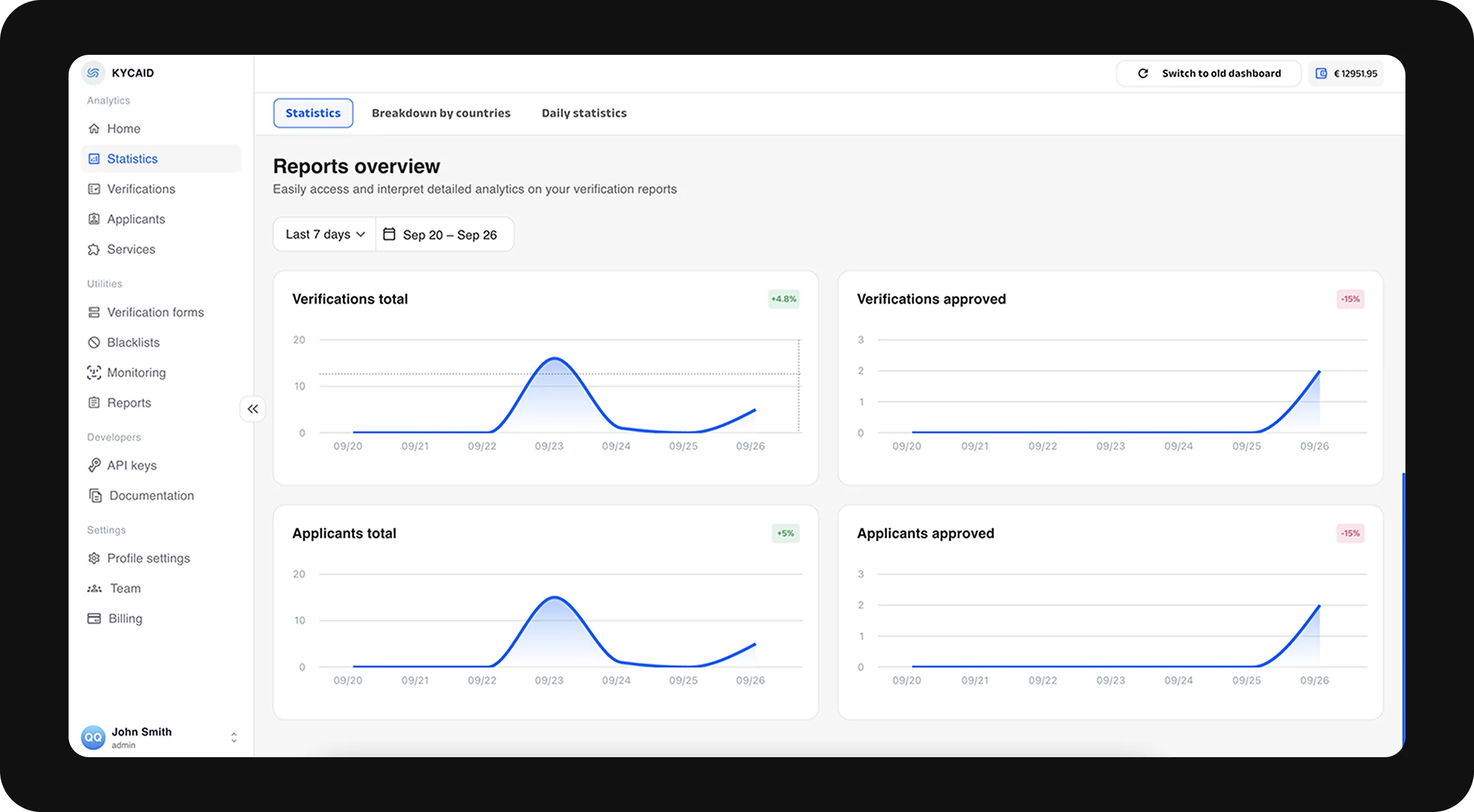Expand John Smith account switcher arrows
1474x812 pixels.
pos(234,738)
